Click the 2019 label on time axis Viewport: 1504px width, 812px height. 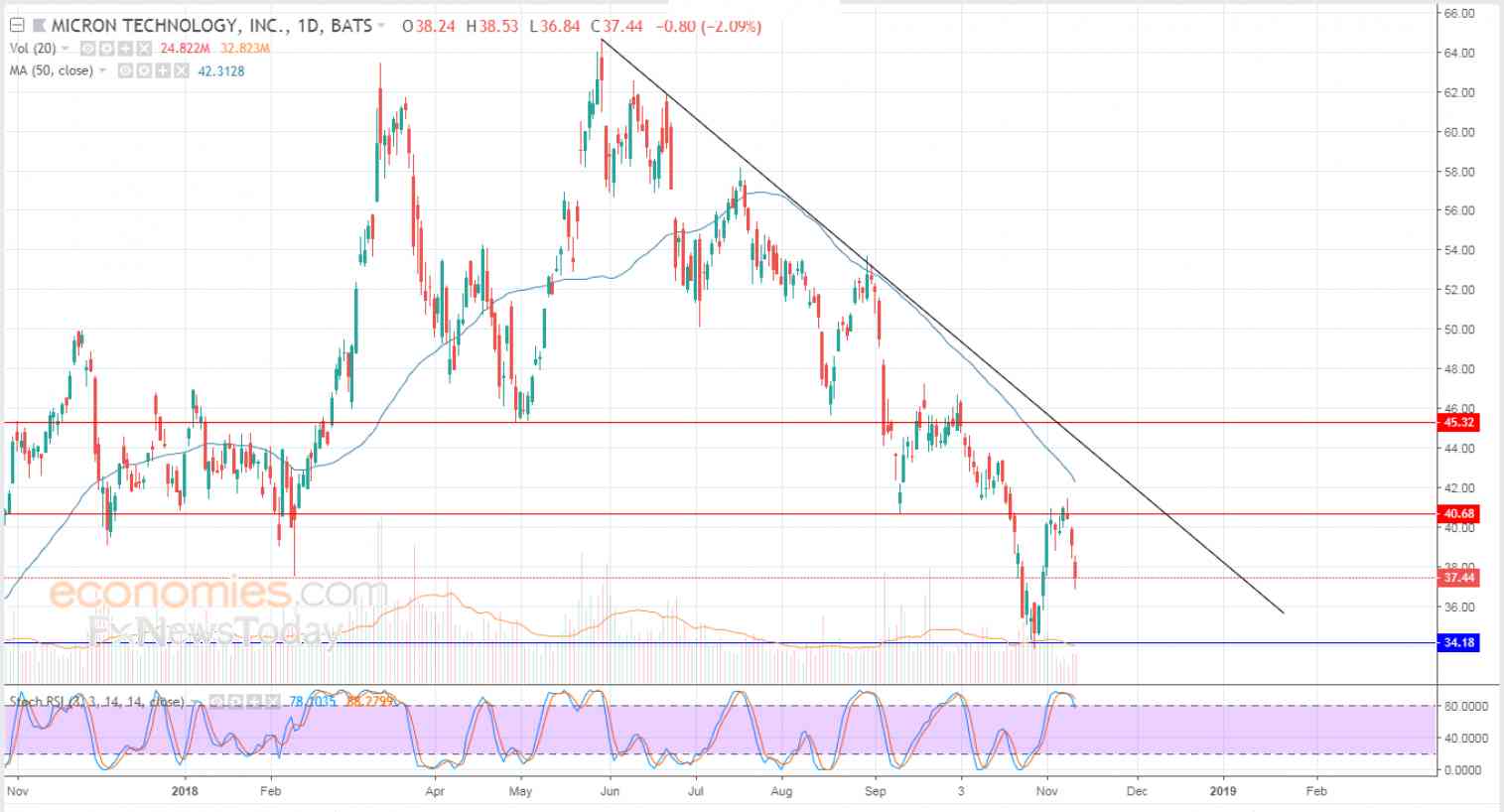click(1223, 791)
